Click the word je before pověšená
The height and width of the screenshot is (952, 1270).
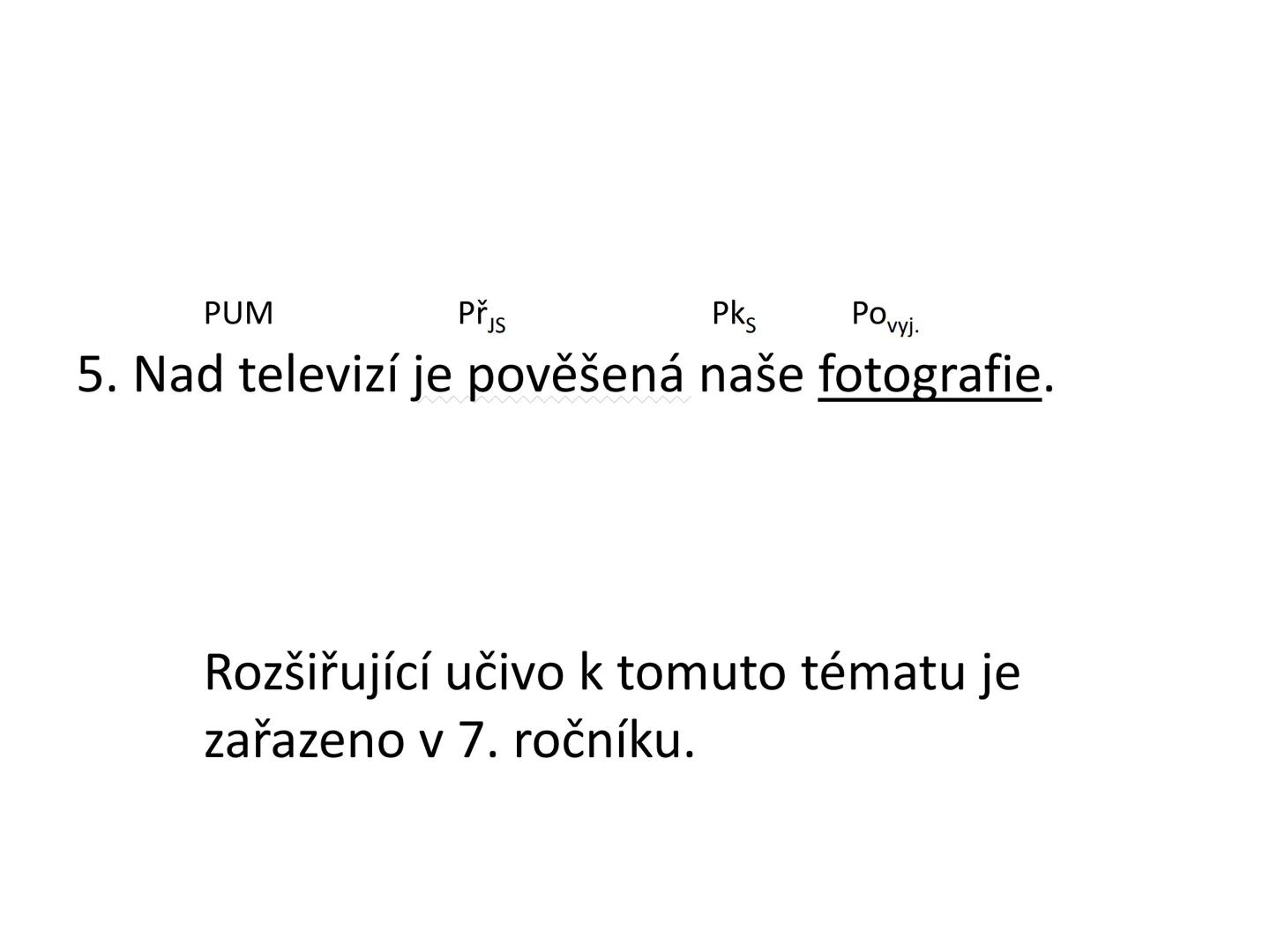(x=432, y=376)
